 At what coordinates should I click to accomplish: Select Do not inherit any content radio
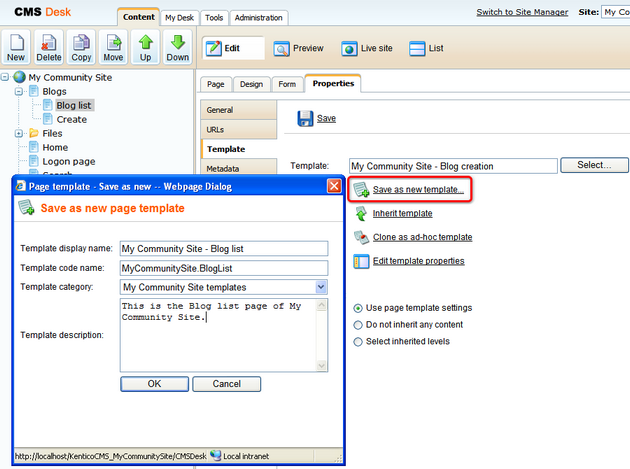point(358,325)
